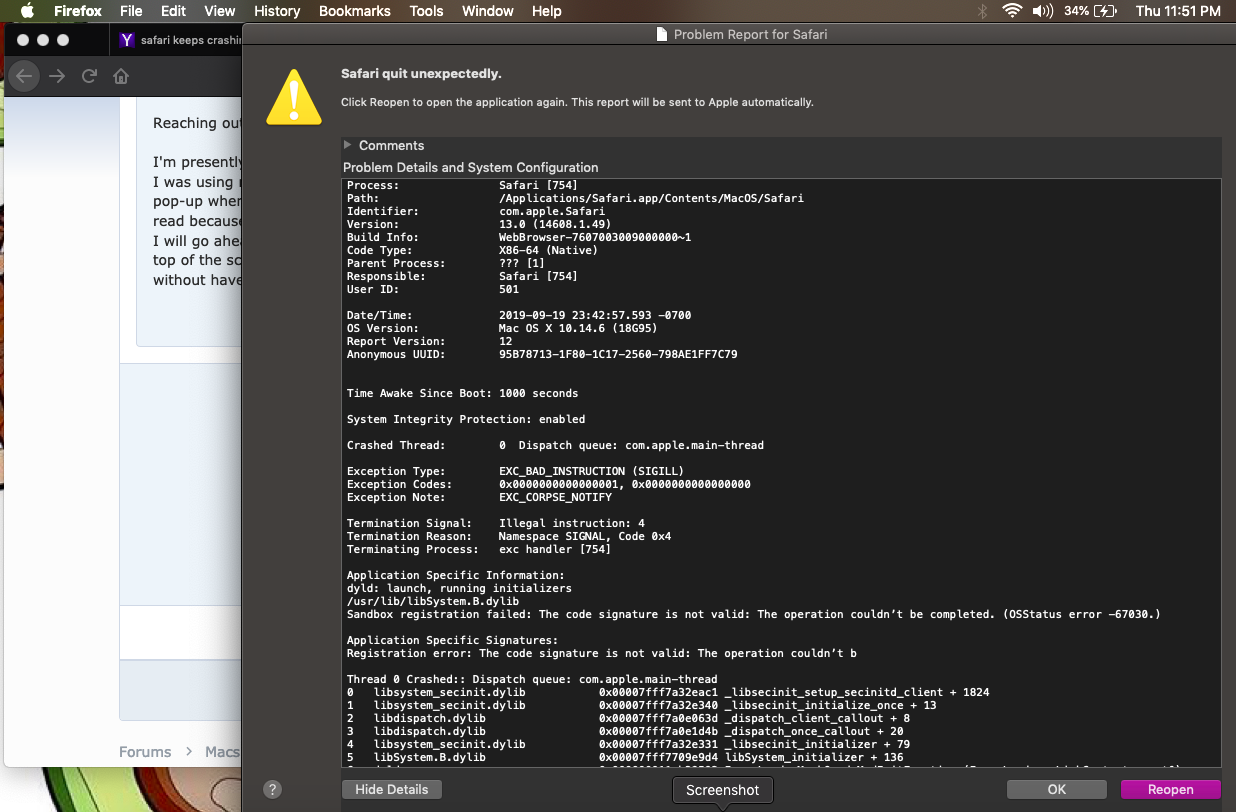Click the '_libsecinit_setup_secinitd_client + 1824' frame

(x=668, y=692)
